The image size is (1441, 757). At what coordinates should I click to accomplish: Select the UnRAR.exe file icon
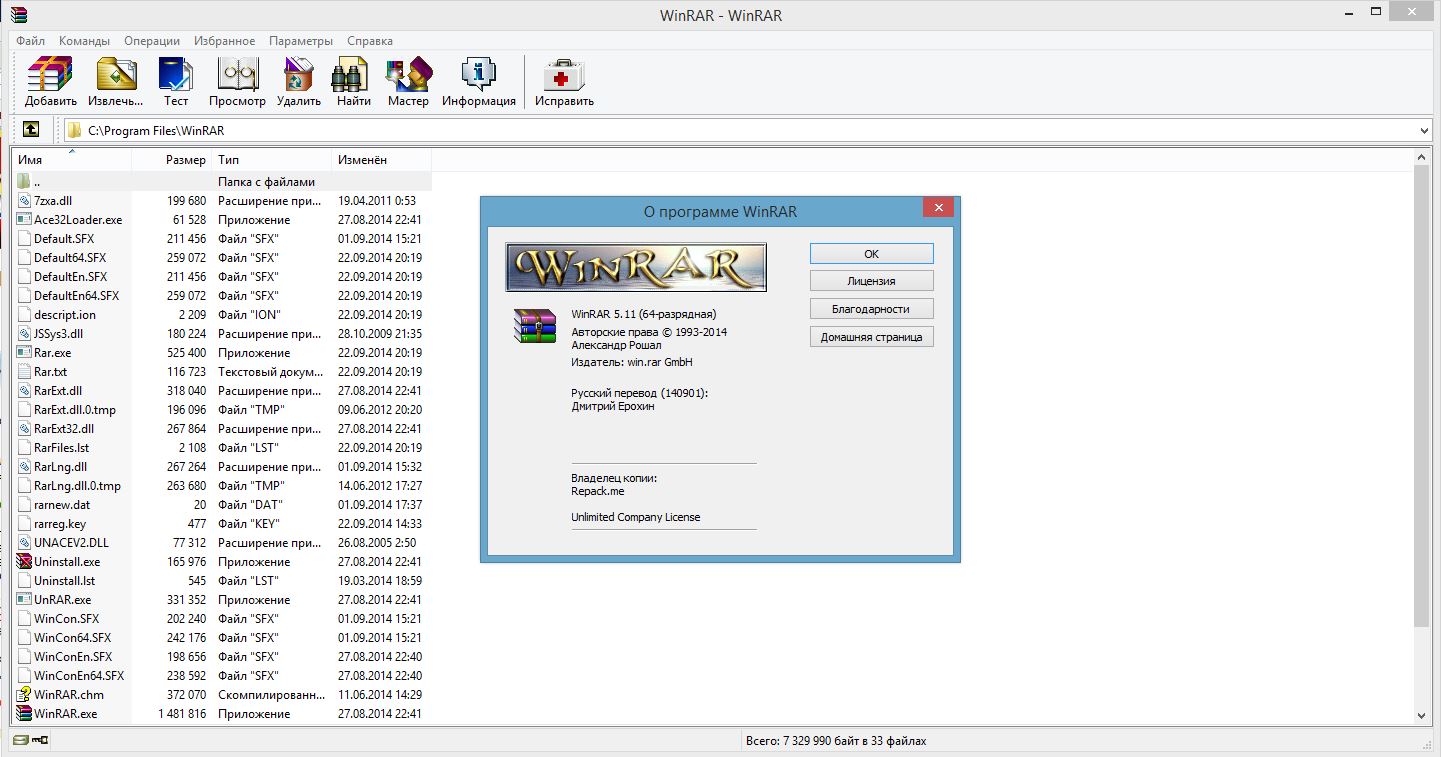click(24, 600)
